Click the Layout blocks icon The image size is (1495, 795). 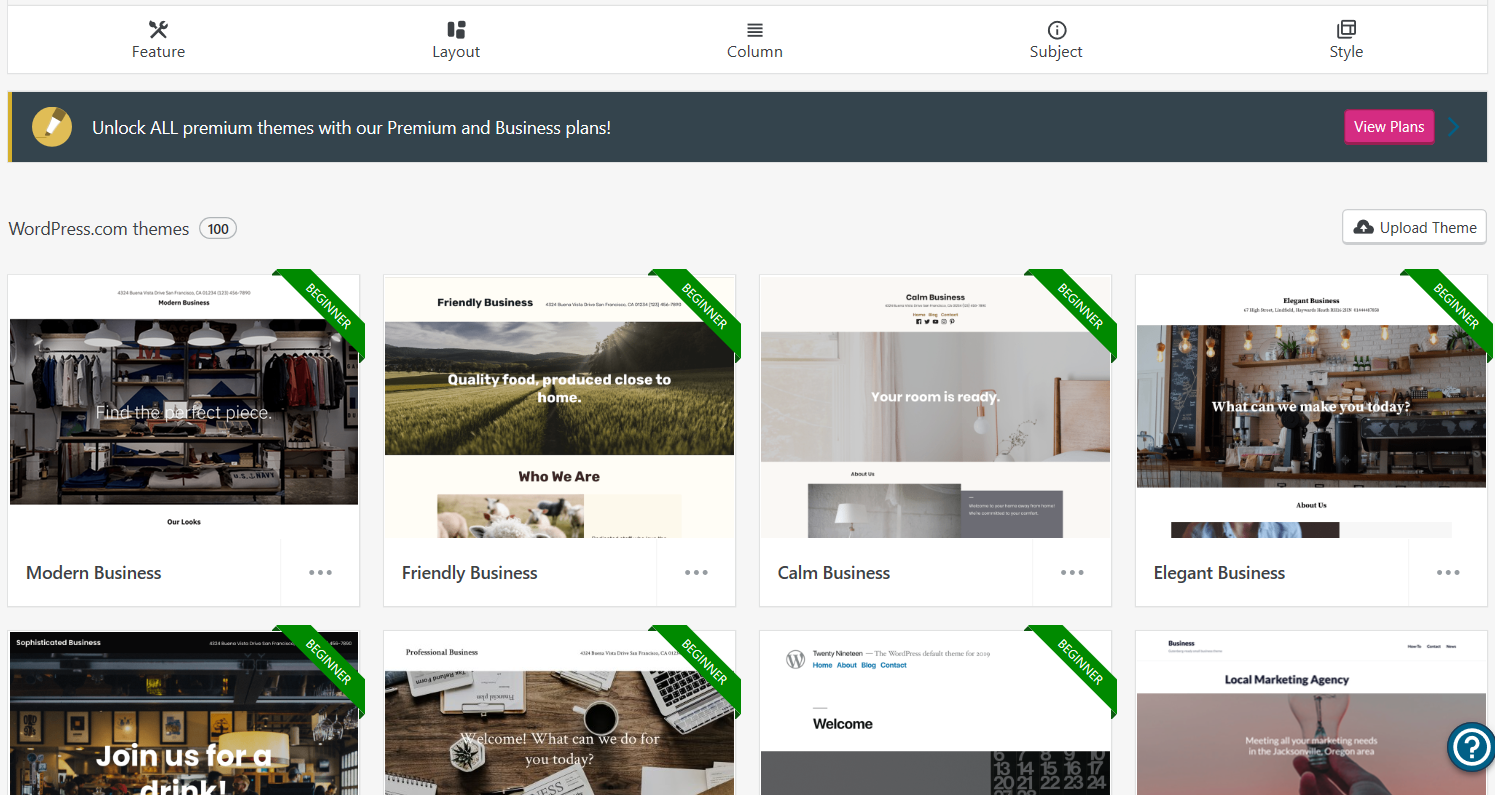[x=456, y=29]
